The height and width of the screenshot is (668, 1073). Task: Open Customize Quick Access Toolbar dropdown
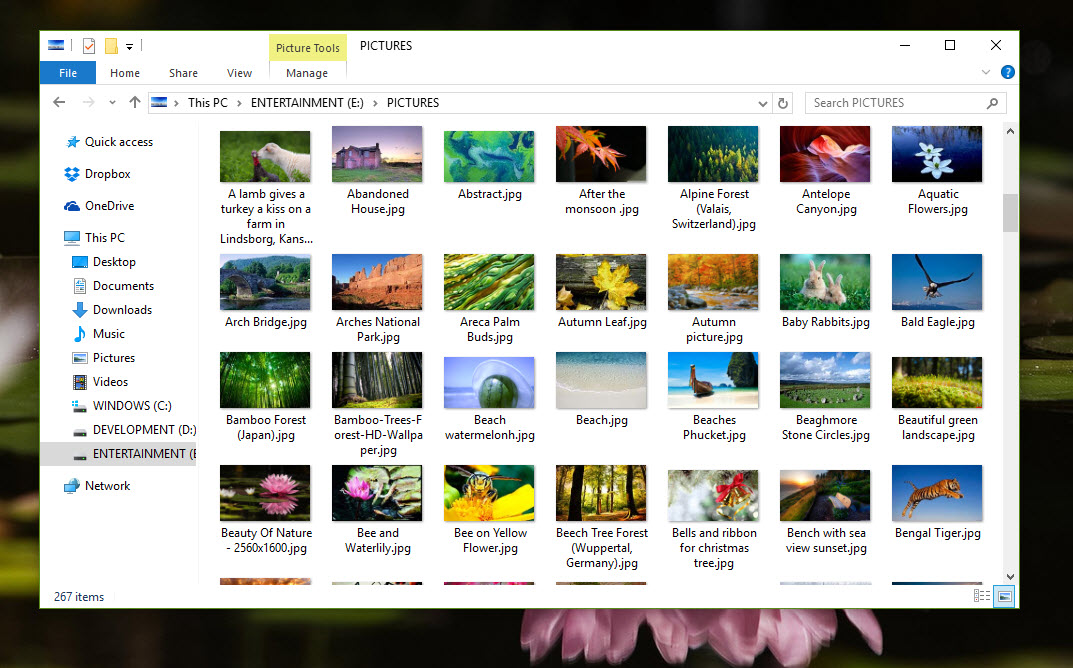pyautogui.click(x=130, y=46)
